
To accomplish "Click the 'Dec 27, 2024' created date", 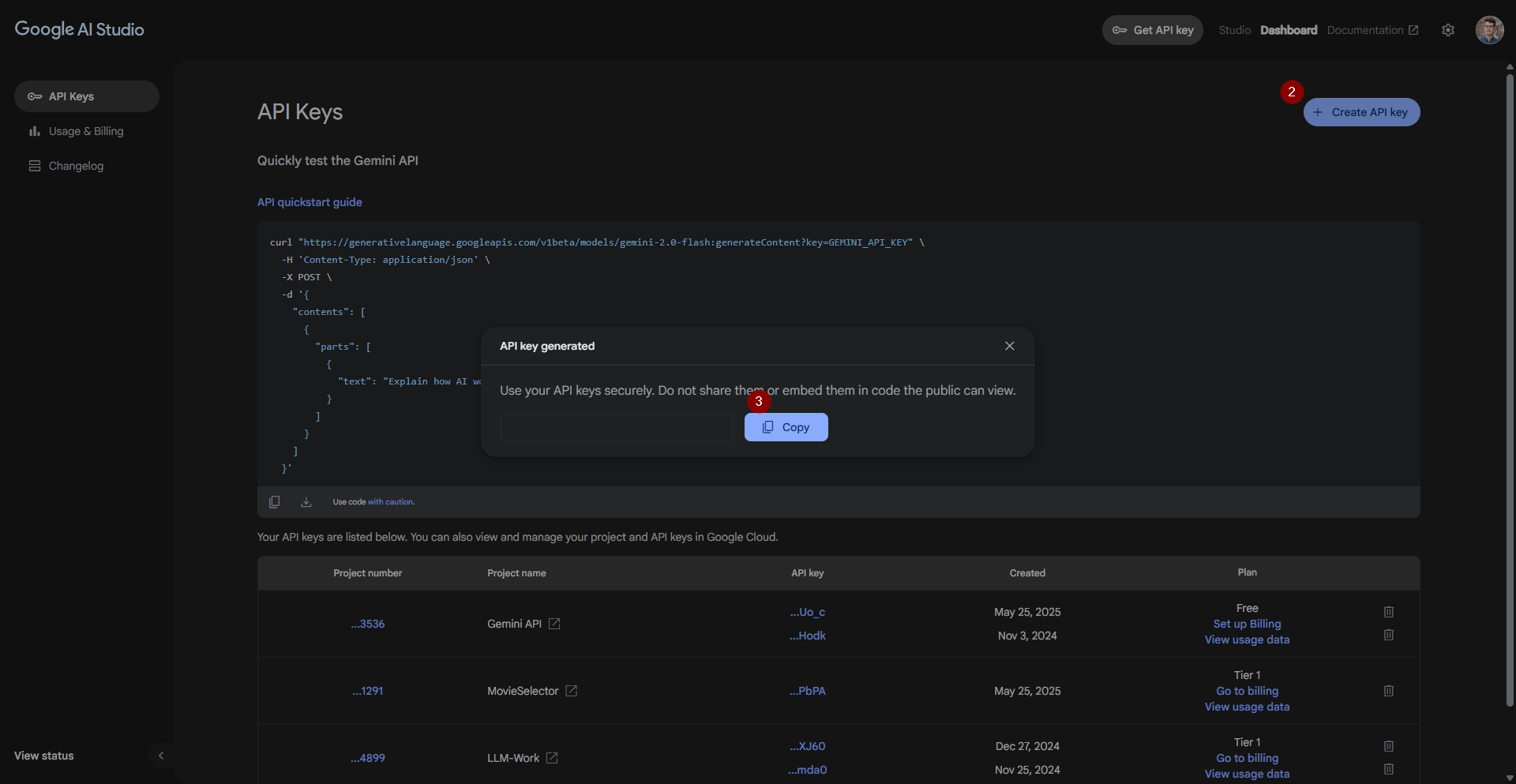I will (1027, 746).
